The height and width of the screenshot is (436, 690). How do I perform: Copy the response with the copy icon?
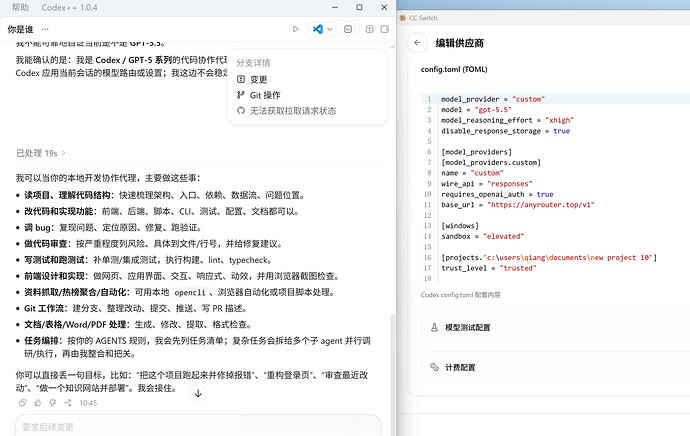22,403
